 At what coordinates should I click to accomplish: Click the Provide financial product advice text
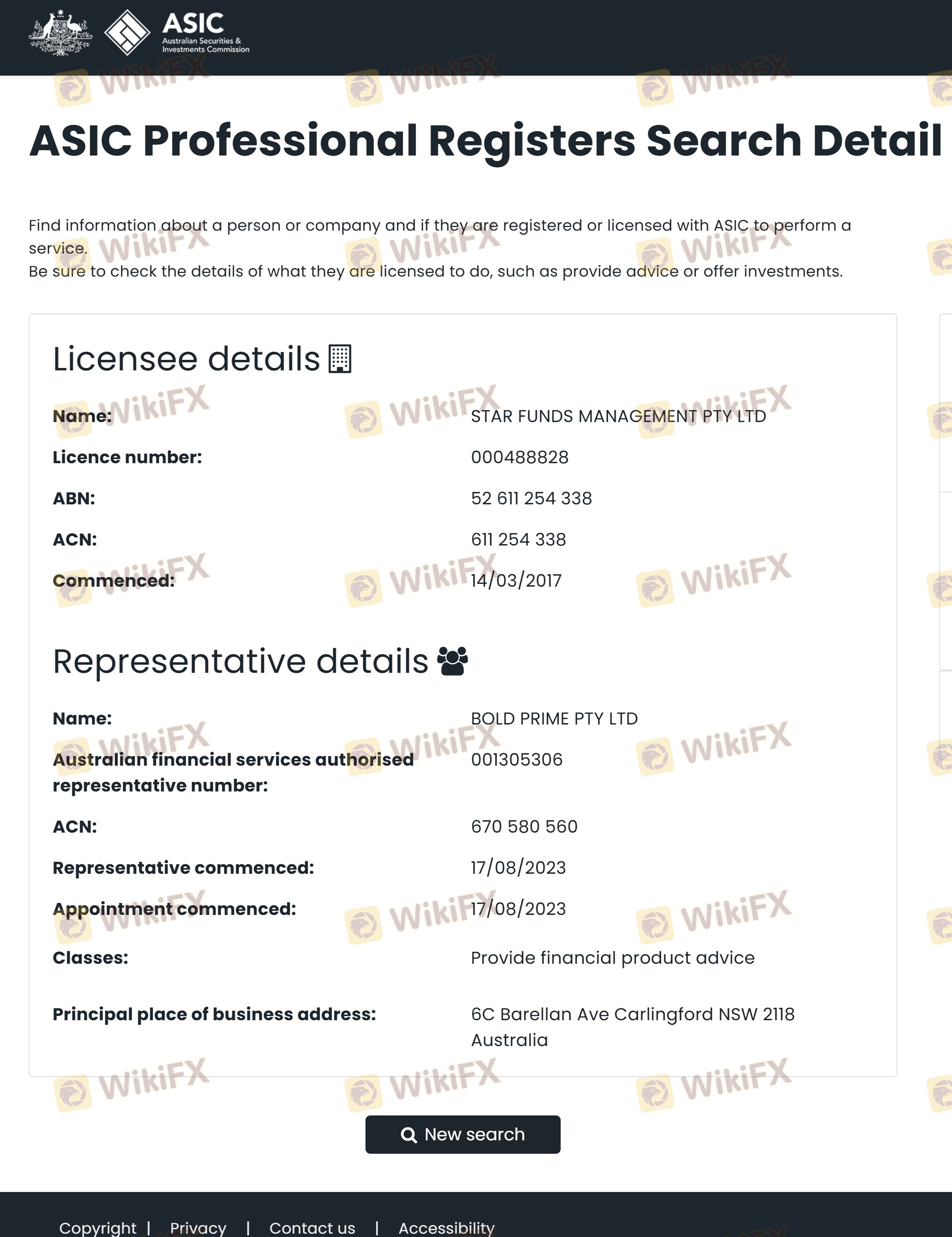[x=612, y=958]
